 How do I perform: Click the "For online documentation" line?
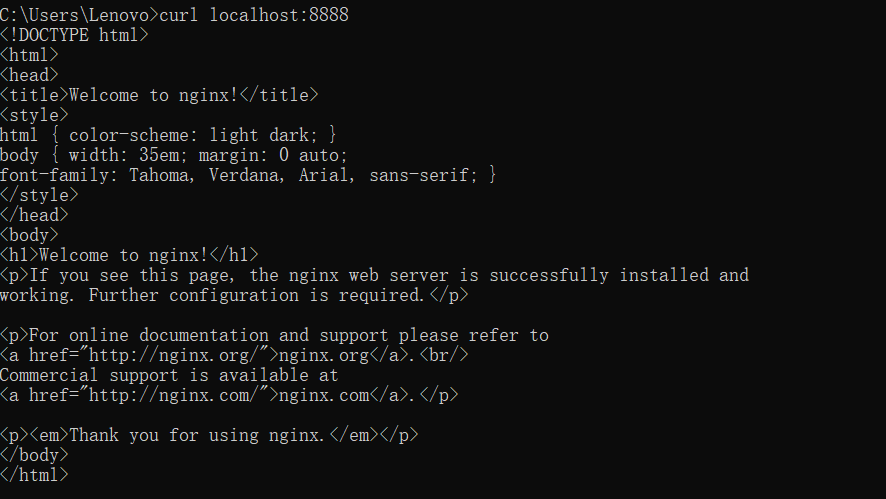click(274, 335)
